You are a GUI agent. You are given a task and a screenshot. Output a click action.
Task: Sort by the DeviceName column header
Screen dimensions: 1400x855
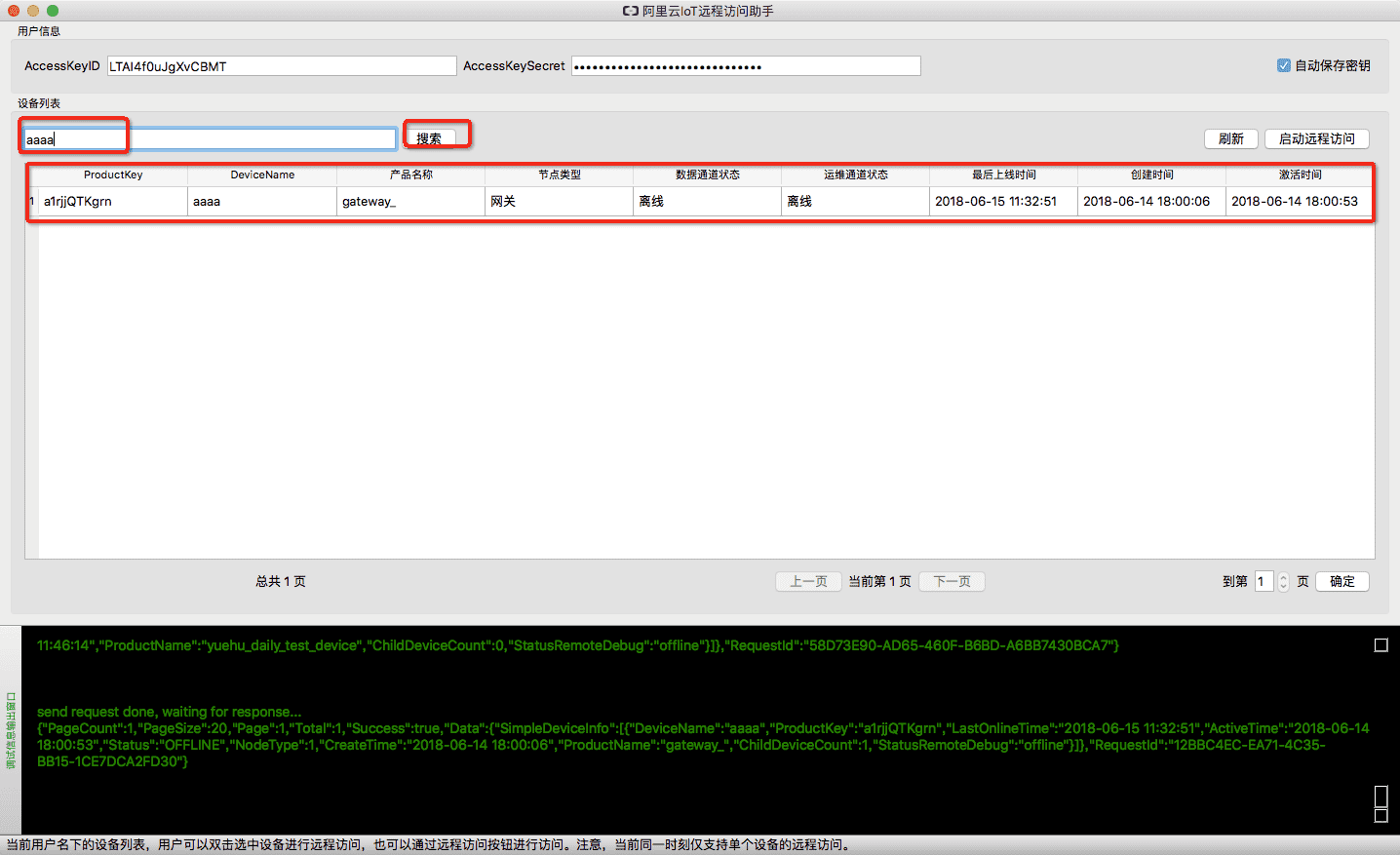coord(262,175)
